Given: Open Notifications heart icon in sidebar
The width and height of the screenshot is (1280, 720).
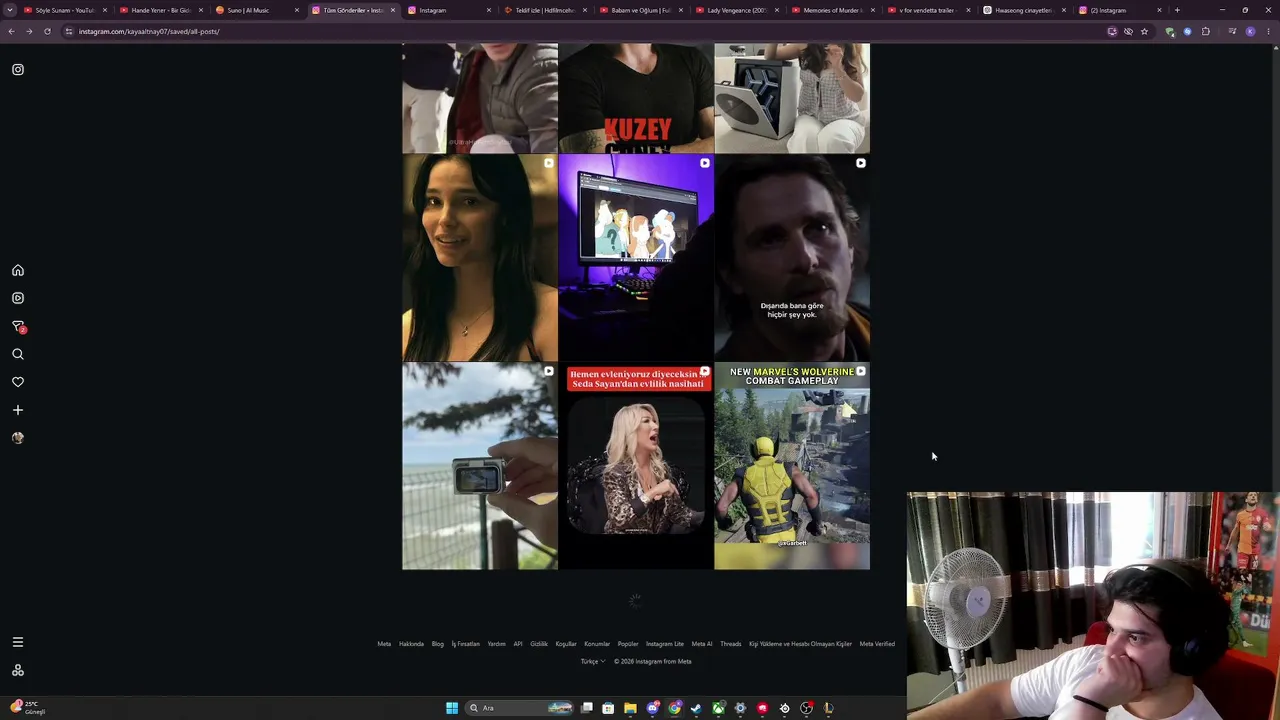Looking at the screenshot, I should [x=18, y=382].
